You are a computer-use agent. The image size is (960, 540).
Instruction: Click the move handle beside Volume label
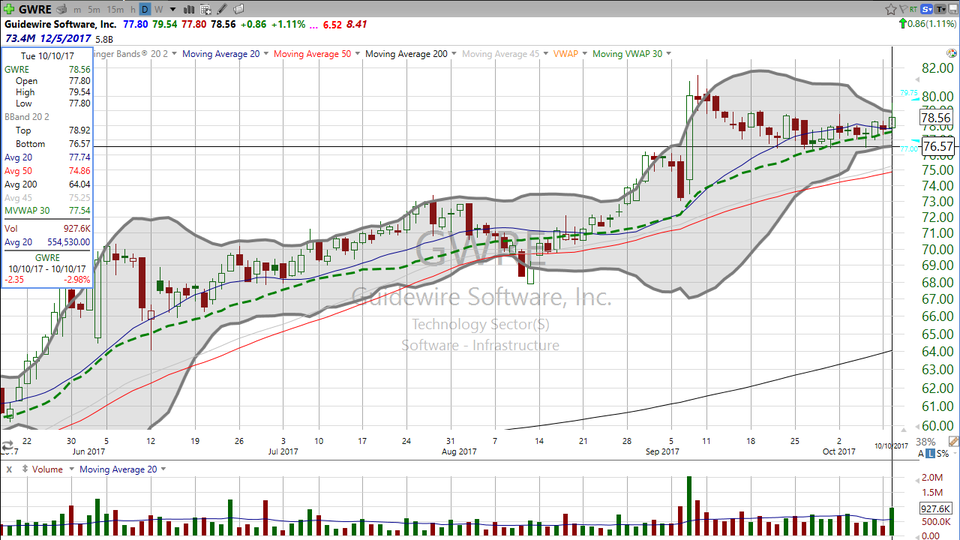(25, 469)
